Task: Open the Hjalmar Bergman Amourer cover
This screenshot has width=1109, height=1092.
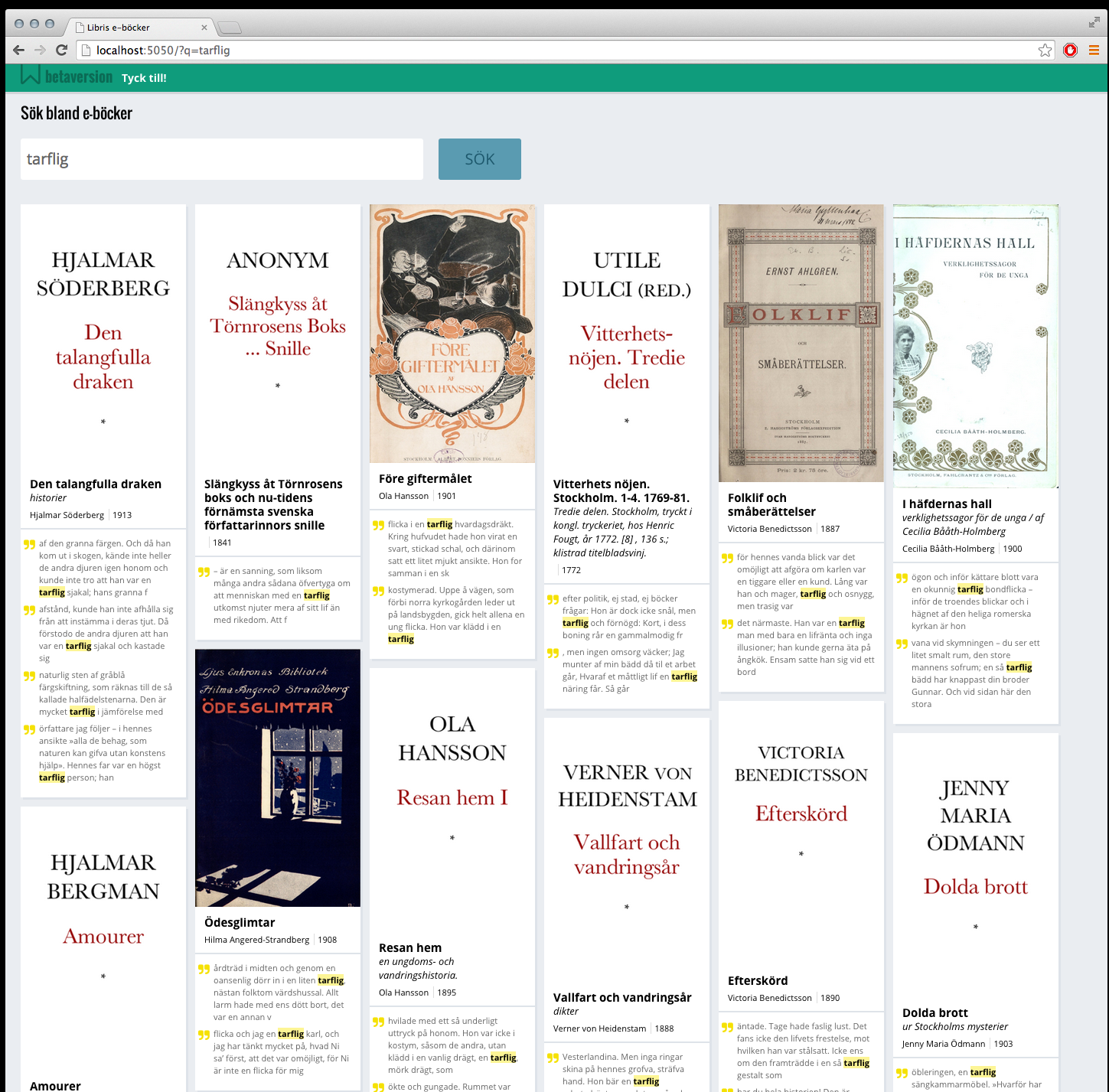Action: point(103,938)
